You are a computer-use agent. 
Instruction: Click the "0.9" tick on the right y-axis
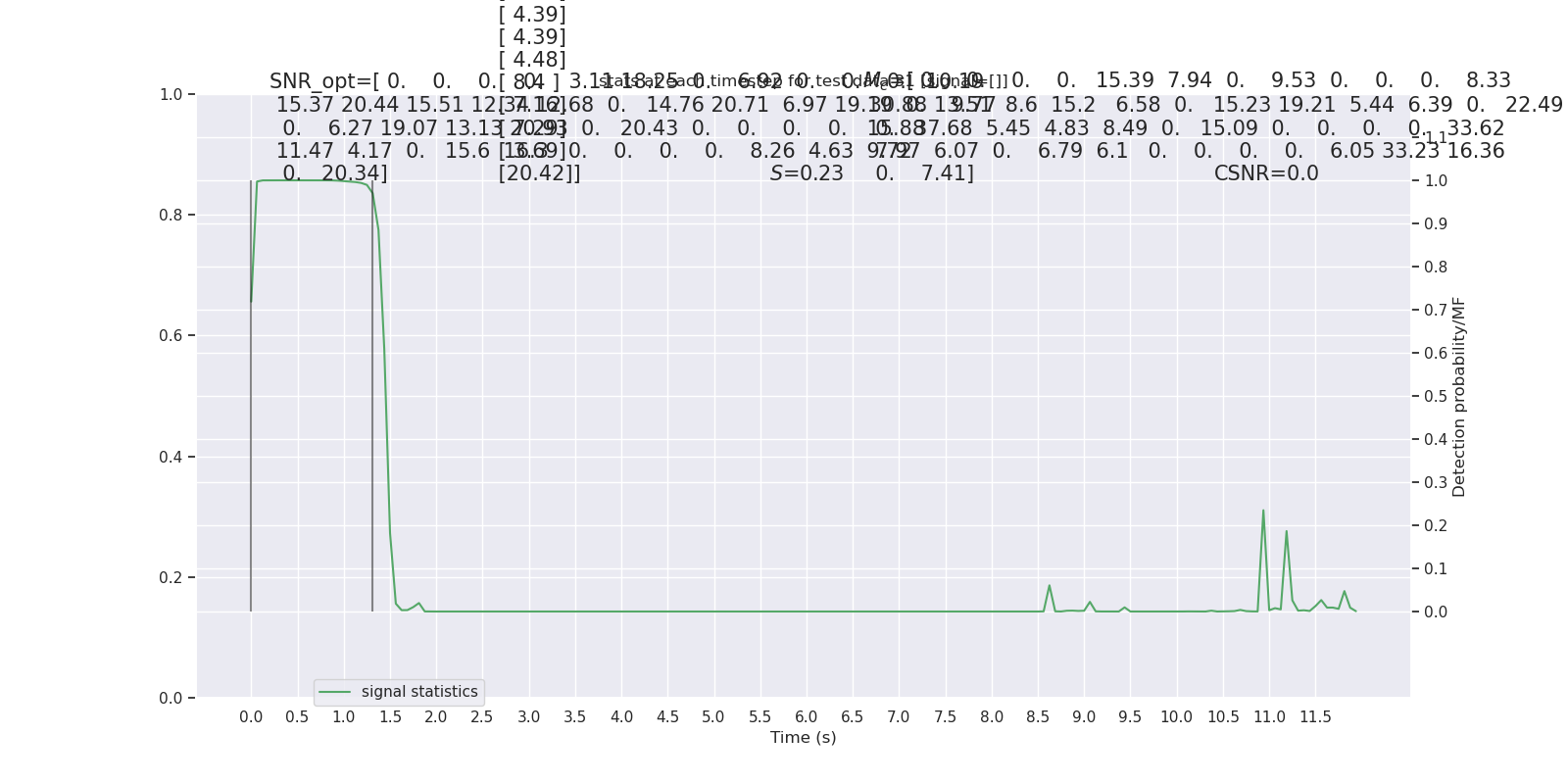pyautogui.click(x=1436, y=223)
